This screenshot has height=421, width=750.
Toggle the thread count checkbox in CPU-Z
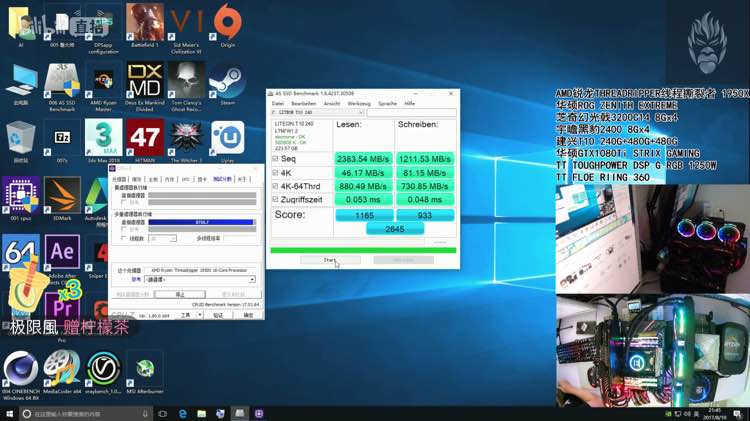[x=124, y=238]
